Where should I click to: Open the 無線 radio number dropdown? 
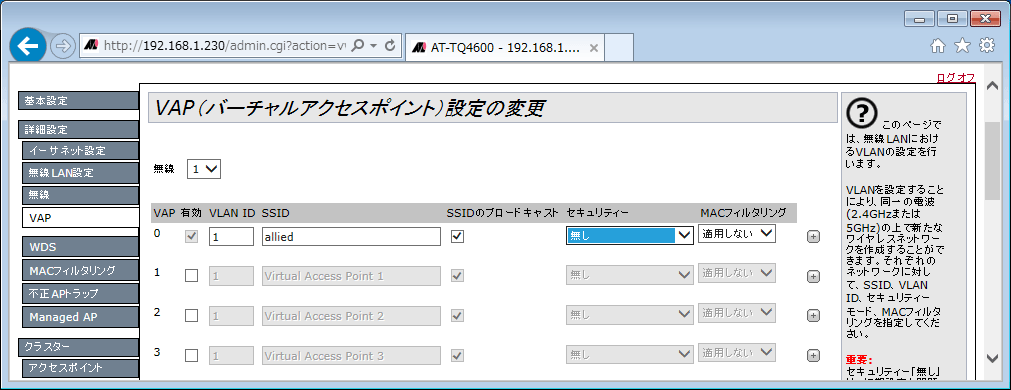(204, 170)
